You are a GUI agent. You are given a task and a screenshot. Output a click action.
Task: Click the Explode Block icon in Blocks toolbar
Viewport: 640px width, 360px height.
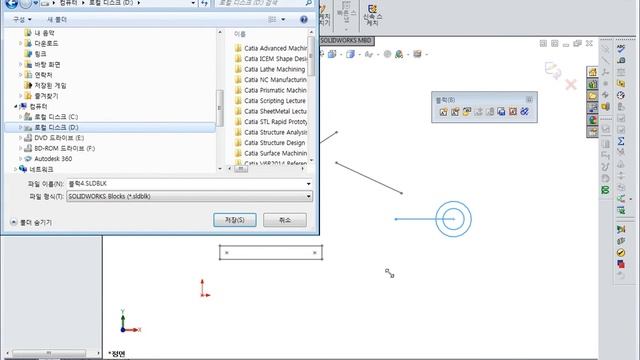click(513, 111)
